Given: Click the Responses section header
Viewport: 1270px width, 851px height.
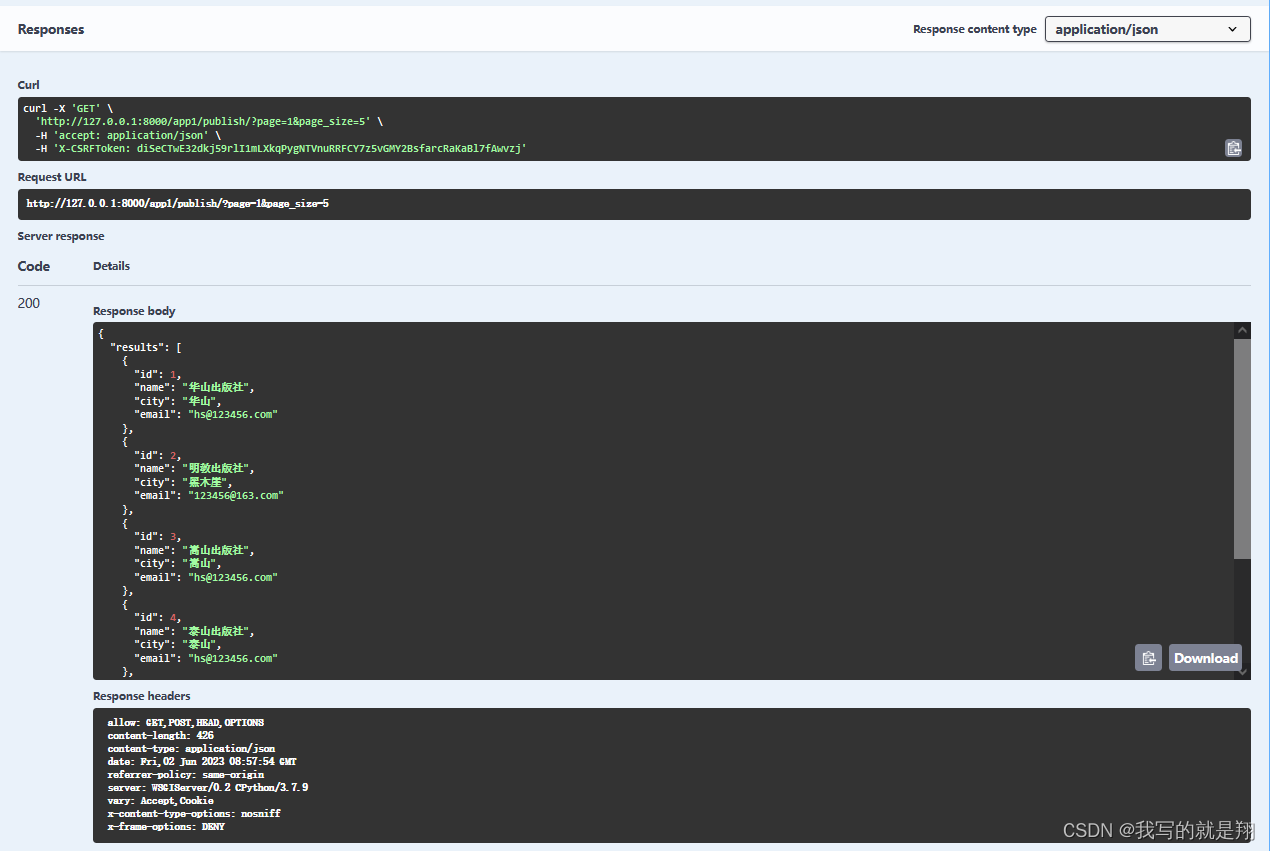Looking at the screenshot, I should coord(50,29).
